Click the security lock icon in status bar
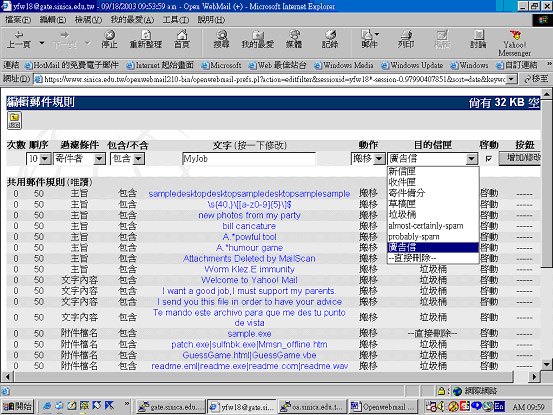 [x=441, y=391]
